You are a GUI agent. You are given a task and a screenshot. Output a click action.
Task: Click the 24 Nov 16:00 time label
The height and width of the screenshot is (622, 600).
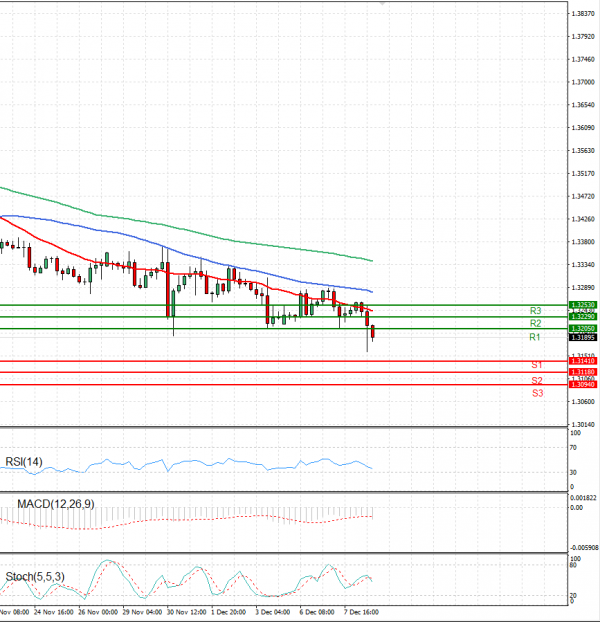(x=54, y=612)
